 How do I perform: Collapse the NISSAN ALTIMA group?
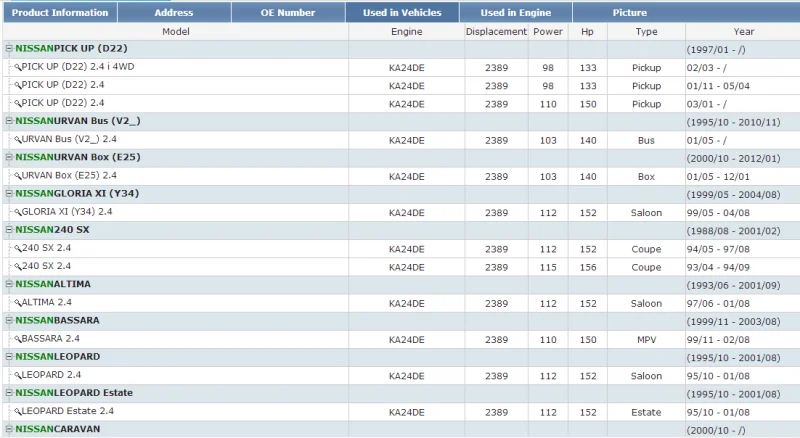click(x=9, y=284)
